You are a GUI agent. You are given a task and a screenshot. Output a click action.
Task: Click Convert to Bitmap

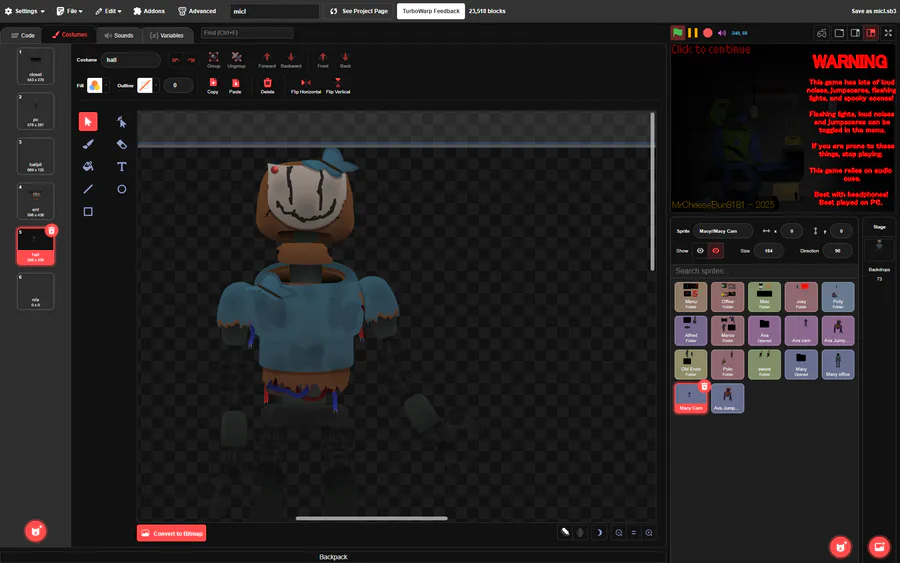(172, 533)
